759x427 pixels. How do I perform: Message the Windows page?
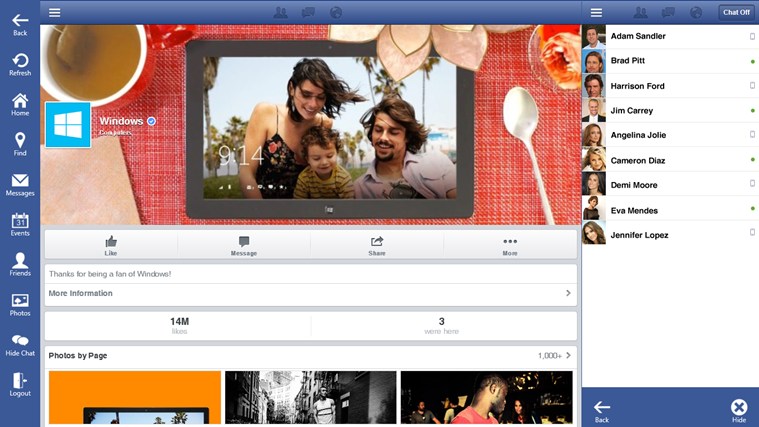click(244, 245)
